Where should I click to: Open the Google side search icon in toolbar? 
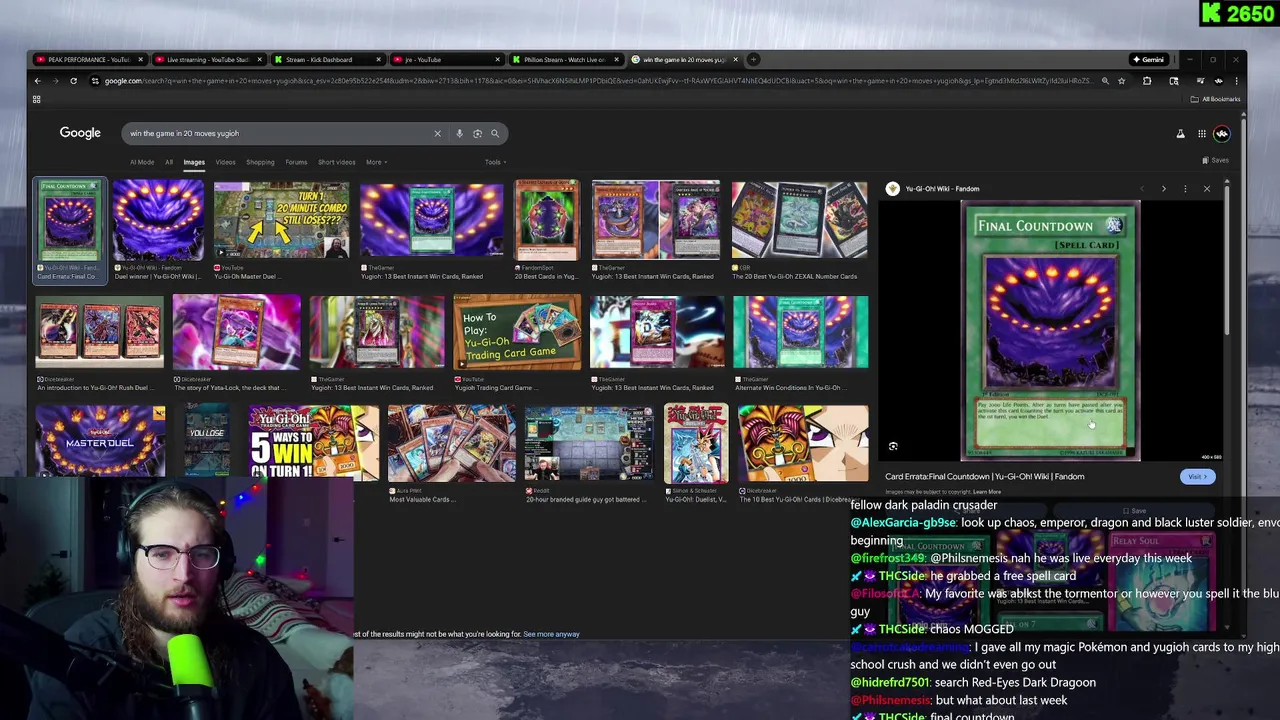[x=1174, y=81]
